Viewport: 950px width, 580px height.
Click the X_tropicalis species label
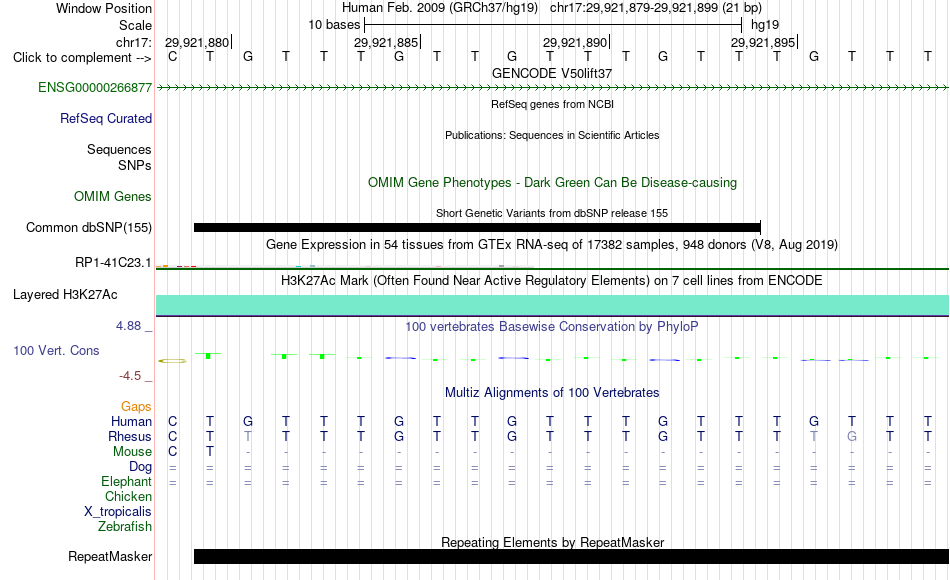(118, 512)
